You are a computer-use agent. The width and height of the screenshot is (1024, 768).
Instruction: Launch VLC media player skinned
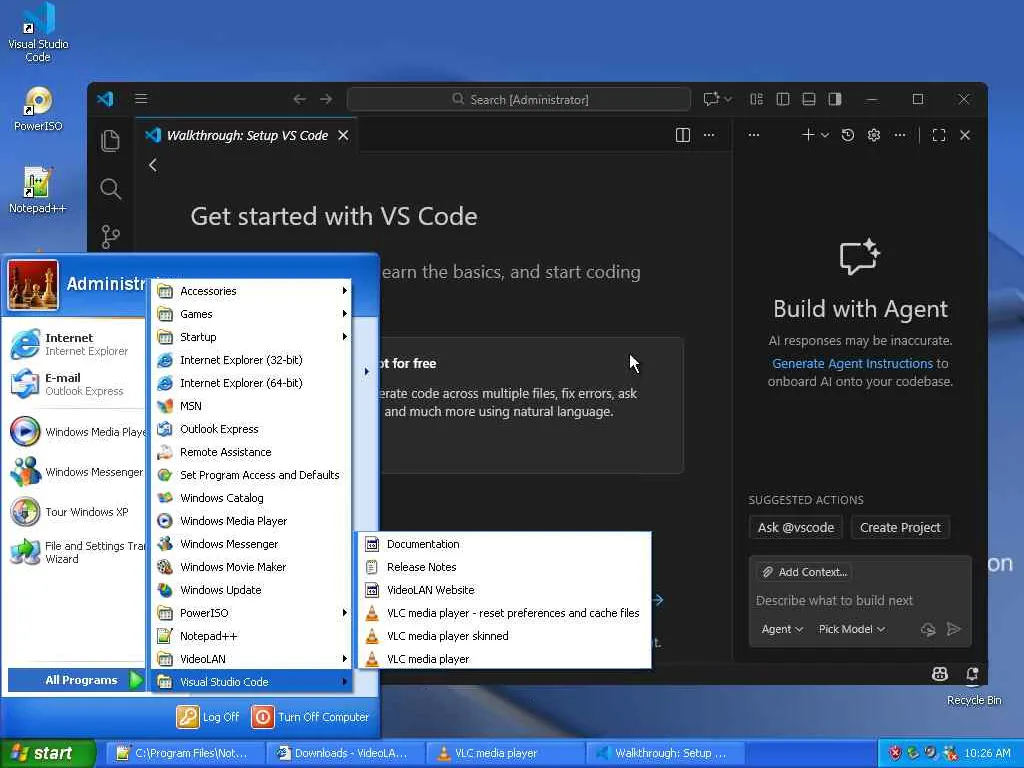(x=504, y=636)
